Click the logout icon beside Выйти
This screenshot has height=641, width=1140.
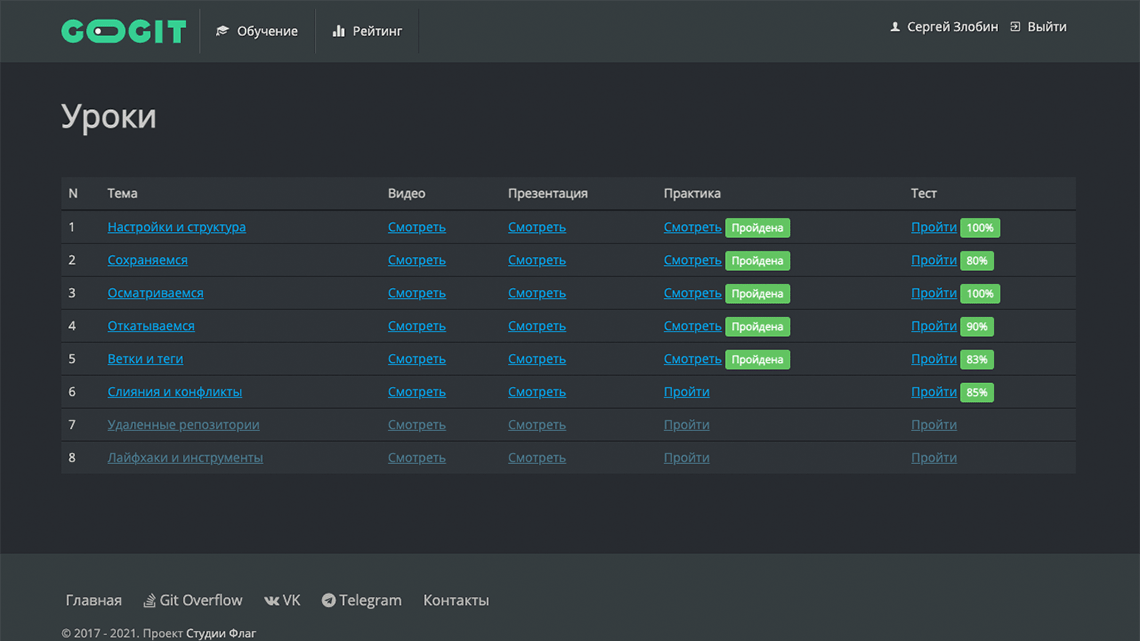(1015, 27)
